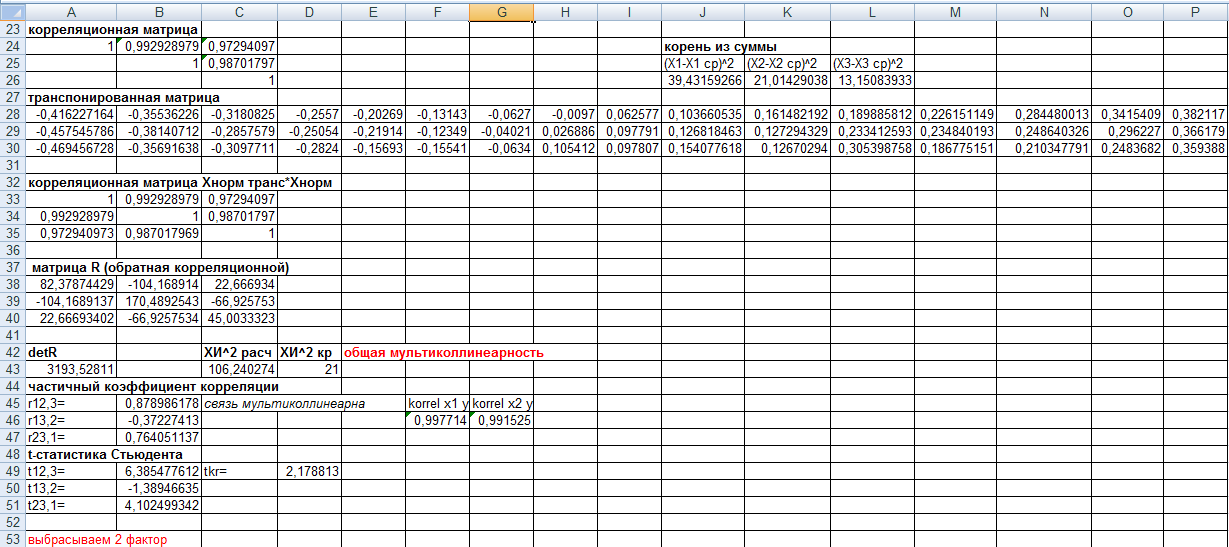Click cell with -0,469456728
Screen dimensions: 1229x547
[x=71, y=149]
